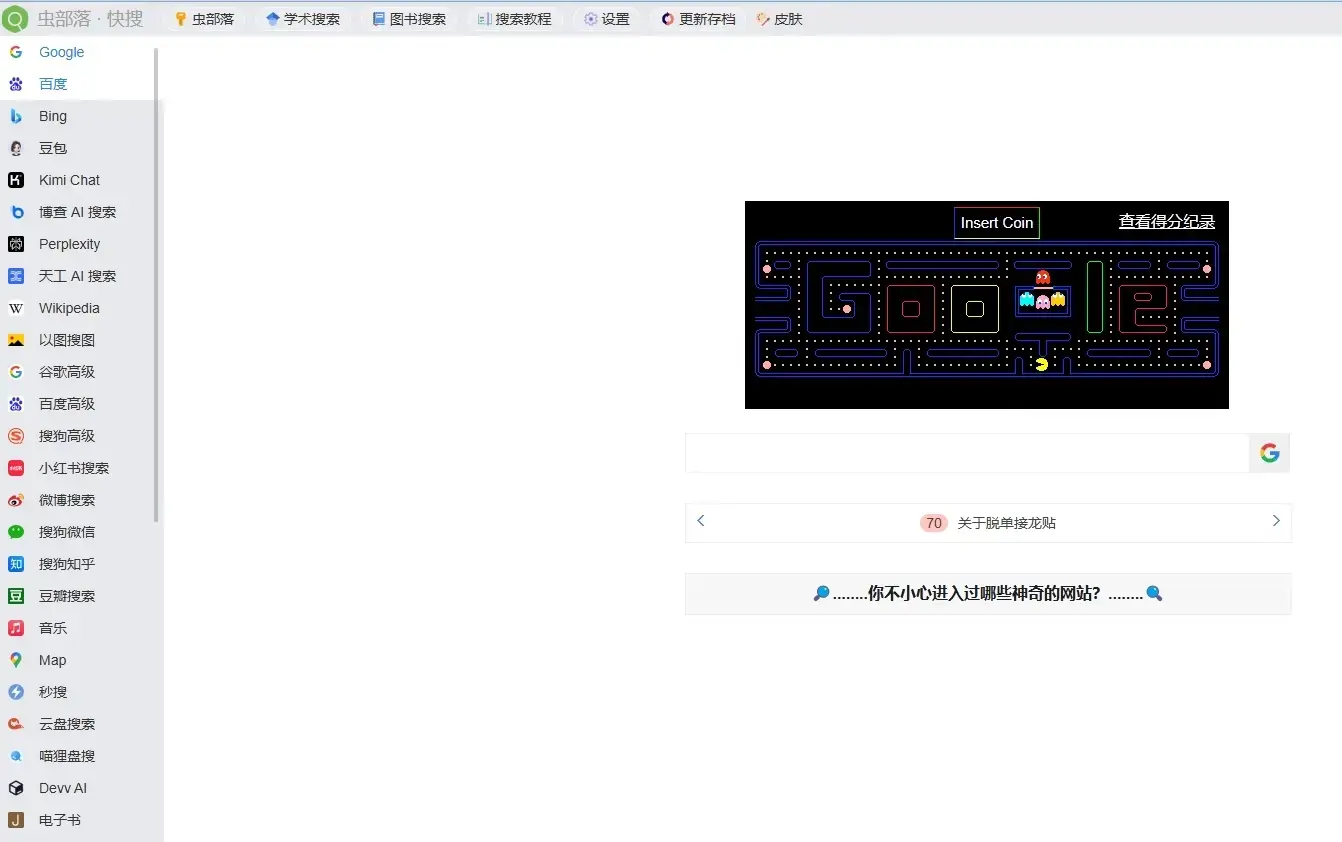Click the Google search submit button

[1270, 453]
